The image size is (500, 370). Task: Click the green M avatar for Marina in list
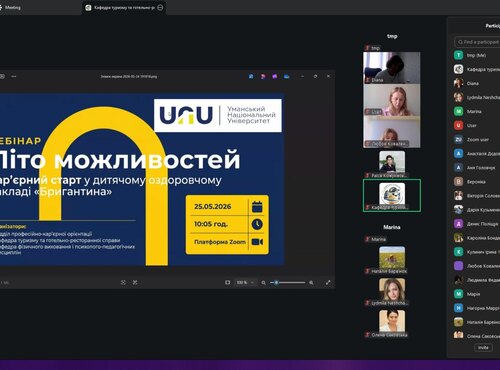coord(459,111)
